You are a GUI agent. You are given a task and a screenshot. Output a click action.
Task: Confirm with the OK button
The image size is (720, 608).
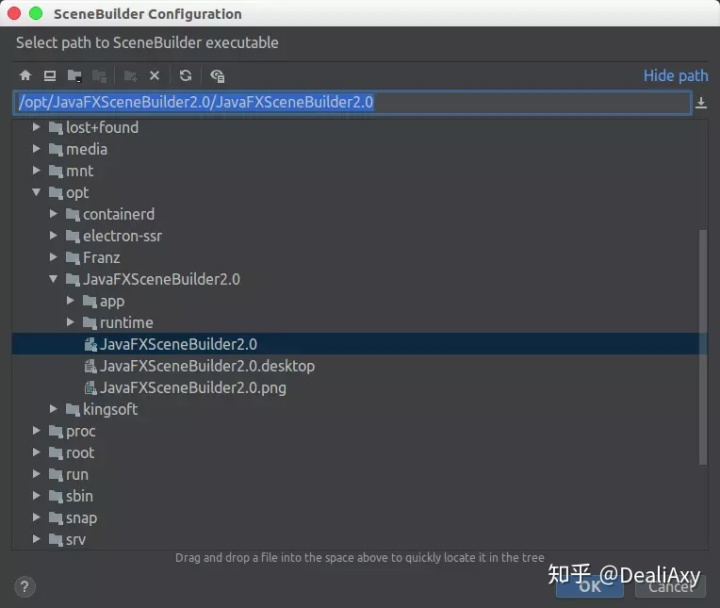click(590, 586)
